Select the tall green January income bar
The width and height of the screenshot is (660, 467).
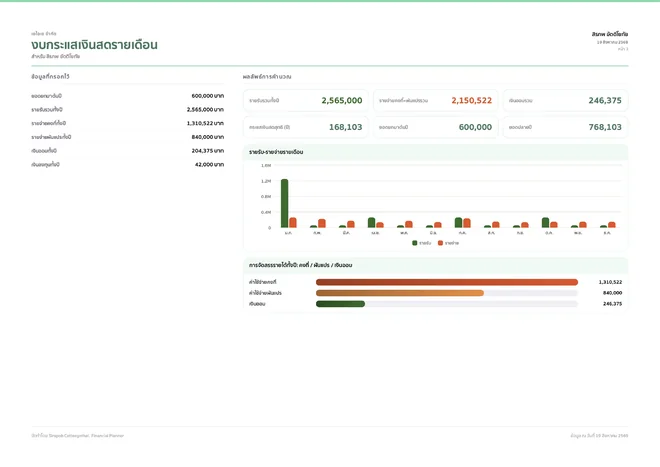point(285,203)
